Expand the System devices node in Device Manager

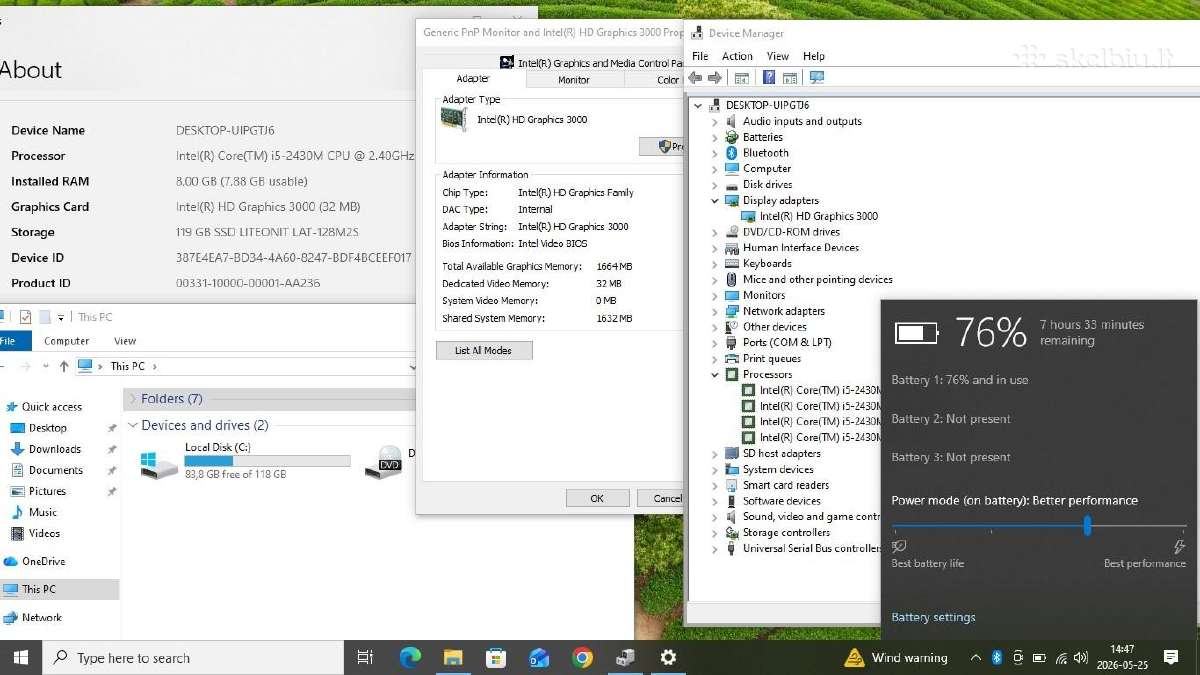pyautogui.click(x=715, y=470)
